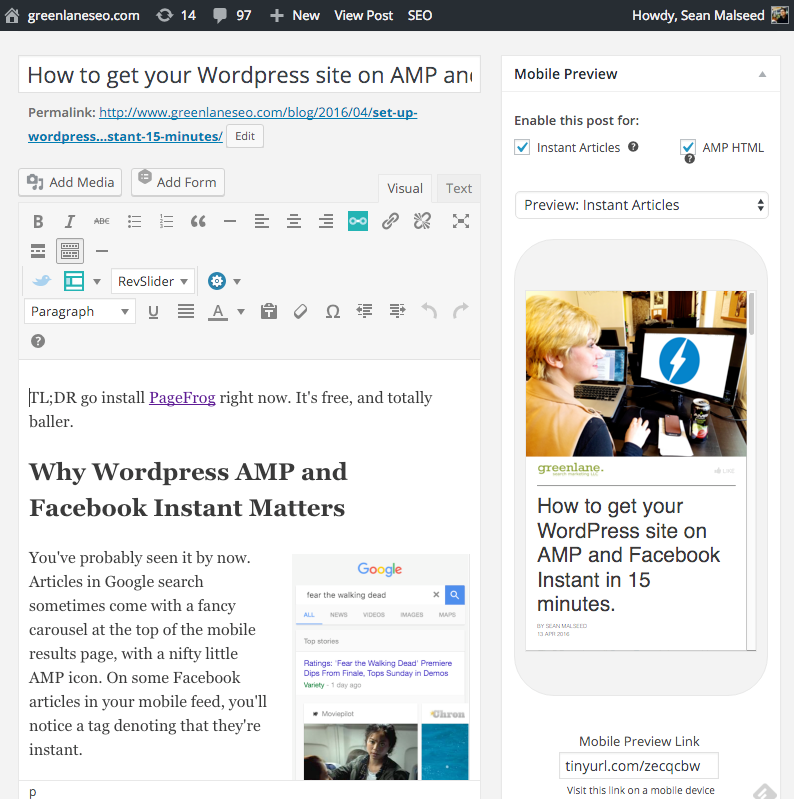794x799 pixels.
Task: Open the 14 updates indicator
Action: [x=176, y=15]
